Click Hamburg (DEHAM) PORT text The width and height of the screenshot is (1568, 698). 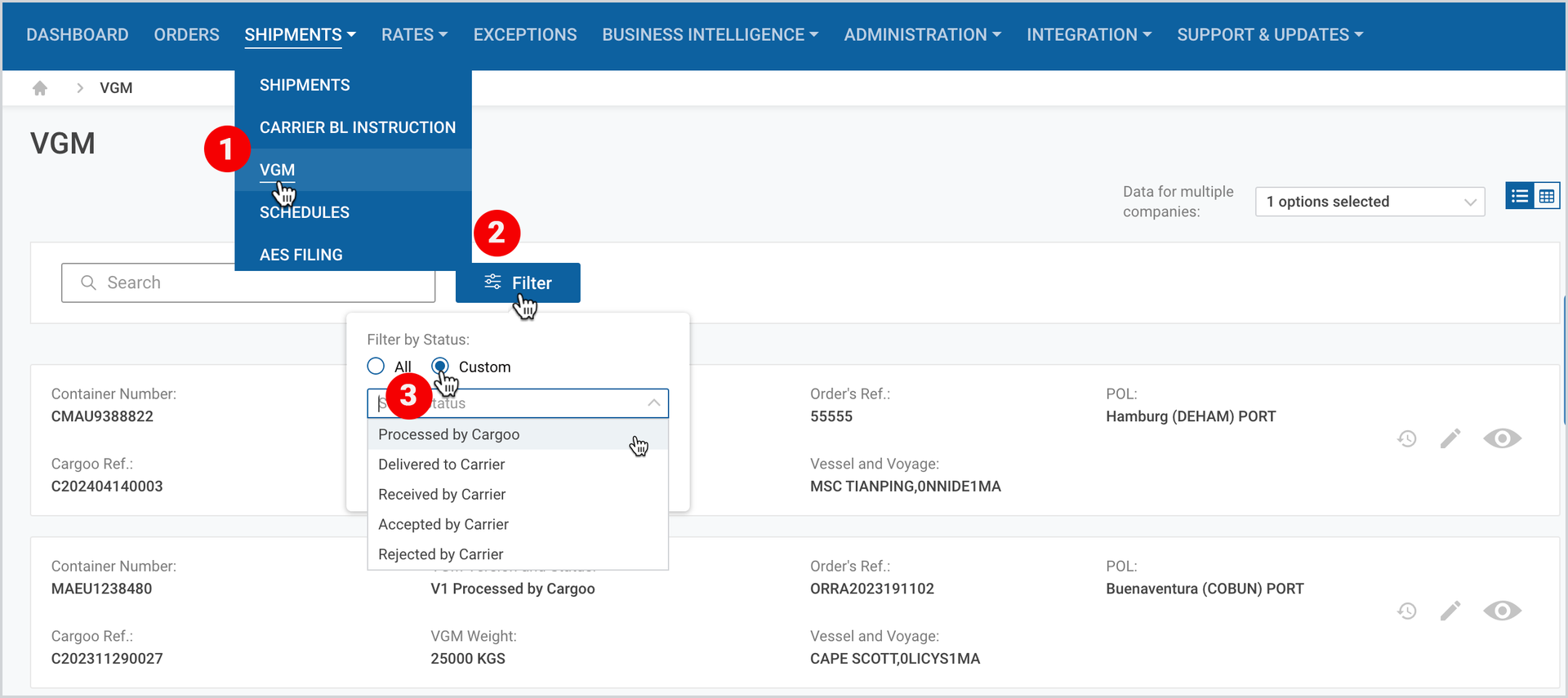pos(1191,416)
